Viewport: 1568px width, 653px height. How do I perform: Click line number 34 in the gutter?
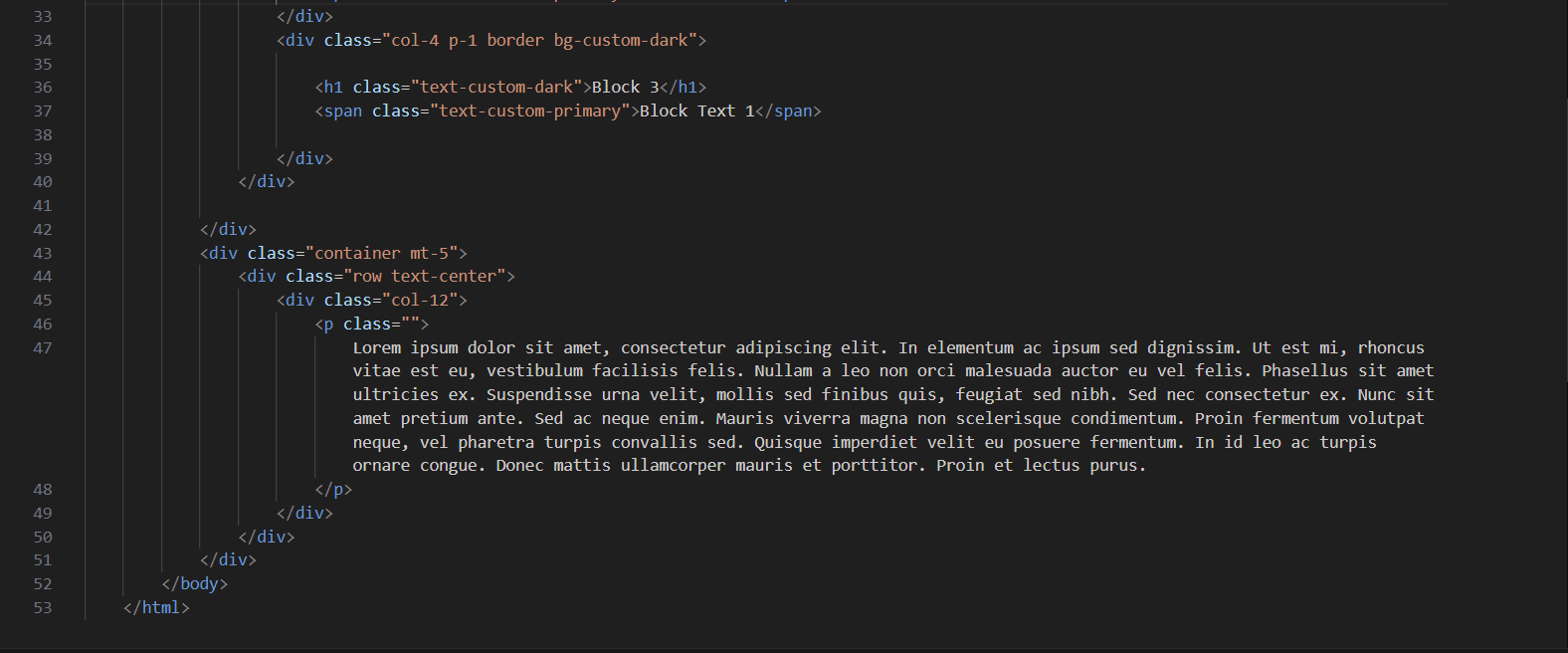43,41
